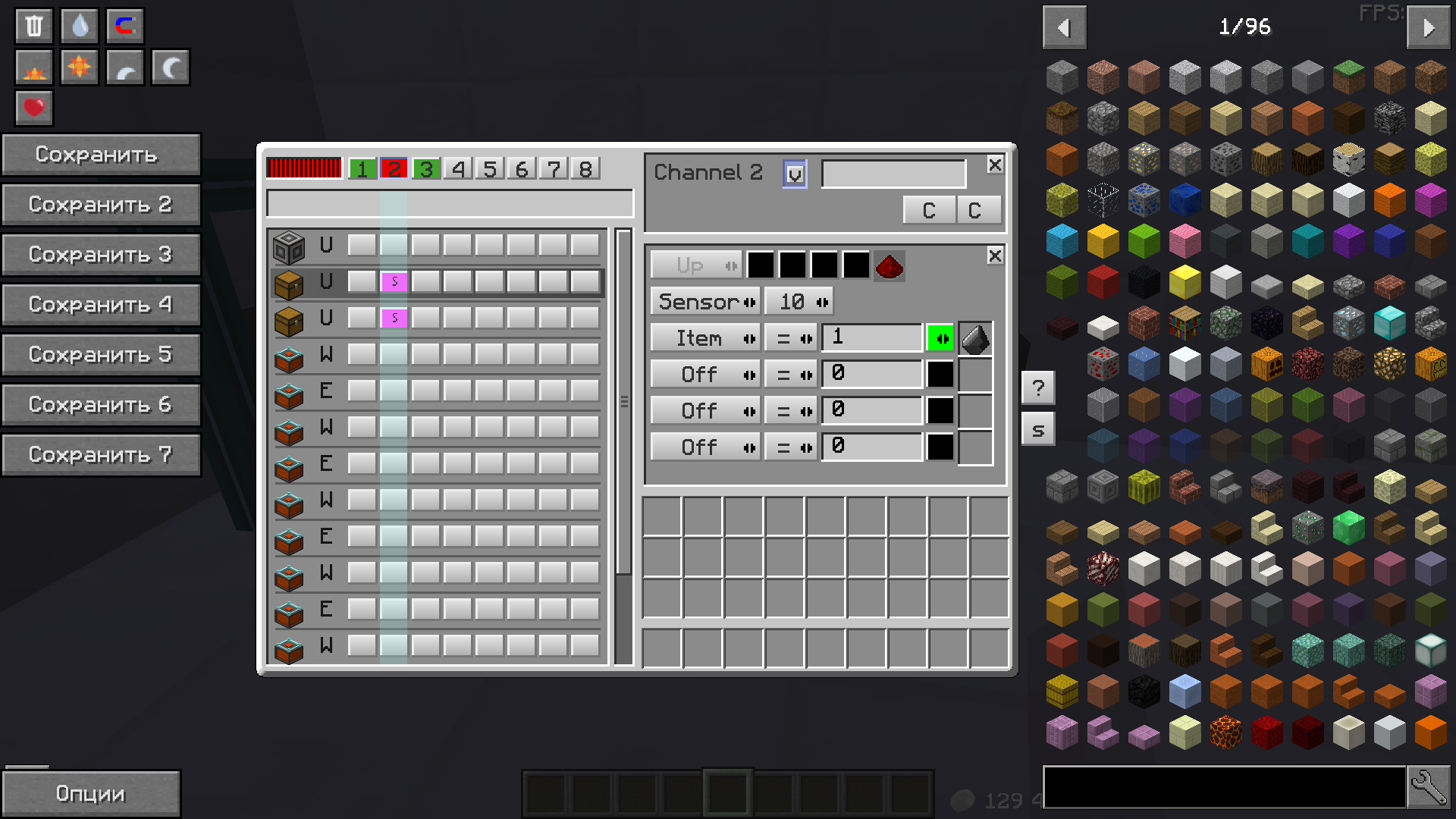Viewport: 1456px width, 819px height.
Task: Select channel tab 5
Action: tap(490, 168)
